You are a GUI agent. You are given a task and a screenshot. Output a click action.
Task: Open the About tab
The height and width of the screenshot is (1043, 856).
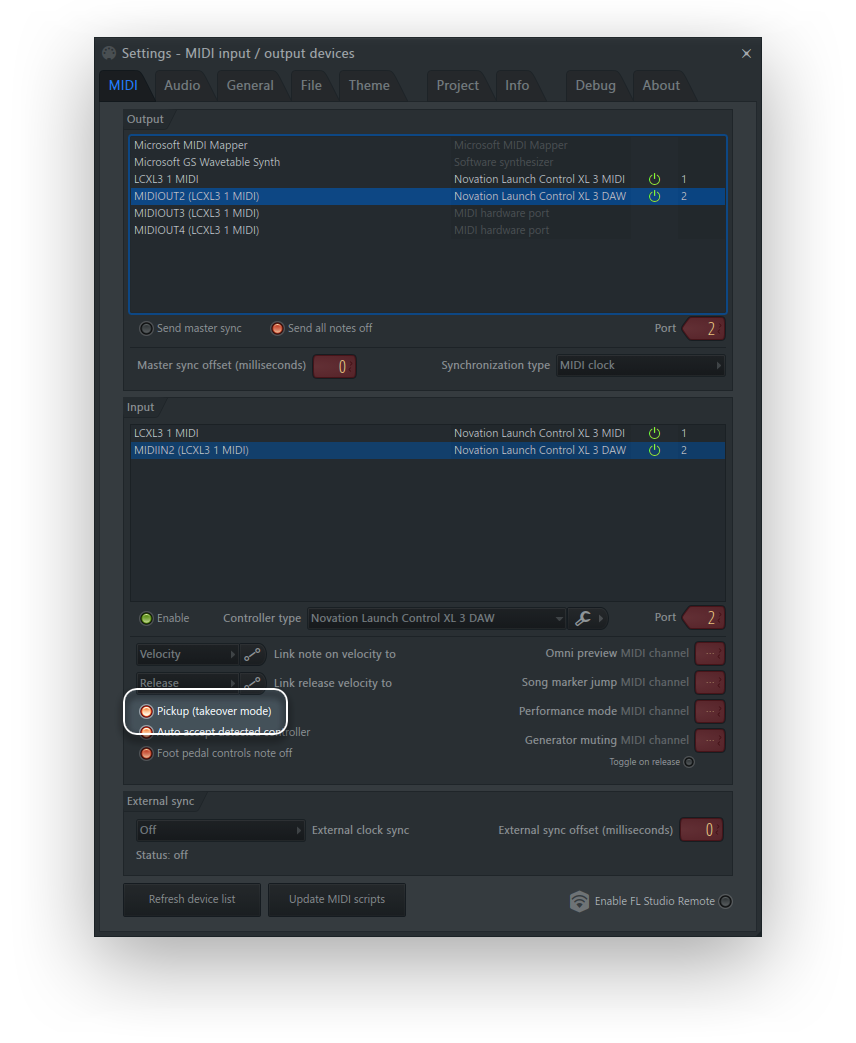point(661,86)
